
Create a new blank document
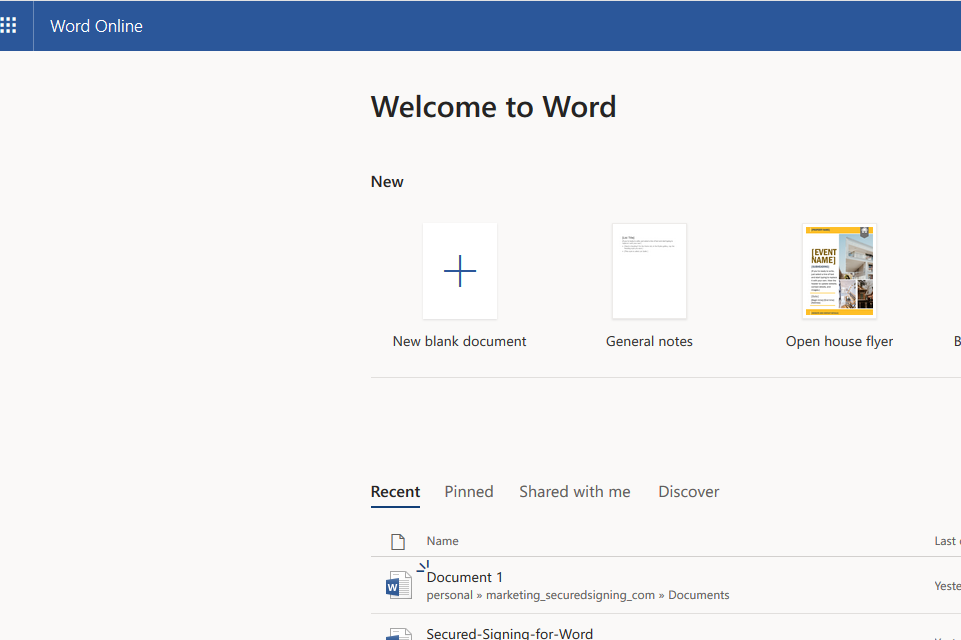point(460,271)
